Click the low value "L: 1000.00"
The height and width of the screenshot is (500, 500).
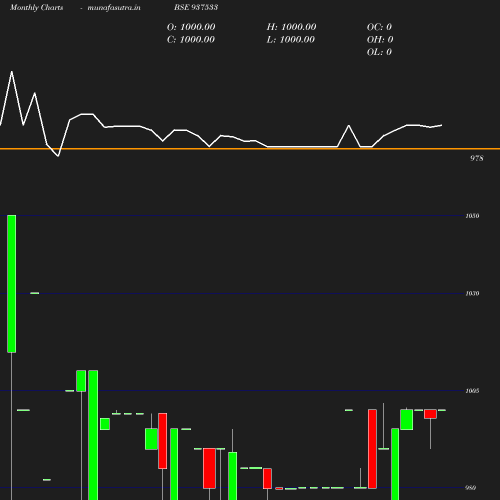(x=290, y=40)
